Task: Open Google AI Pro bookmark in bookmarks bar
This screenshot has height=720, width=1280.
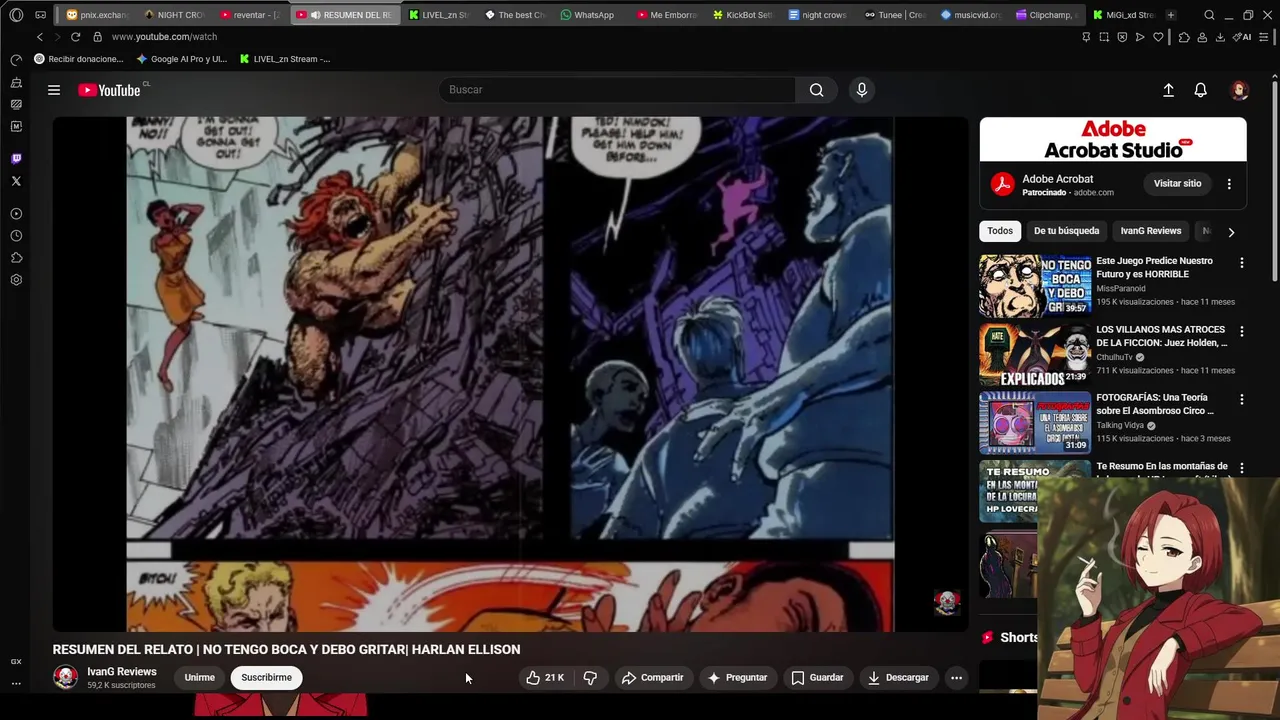Action: click(x=181, y=59)
